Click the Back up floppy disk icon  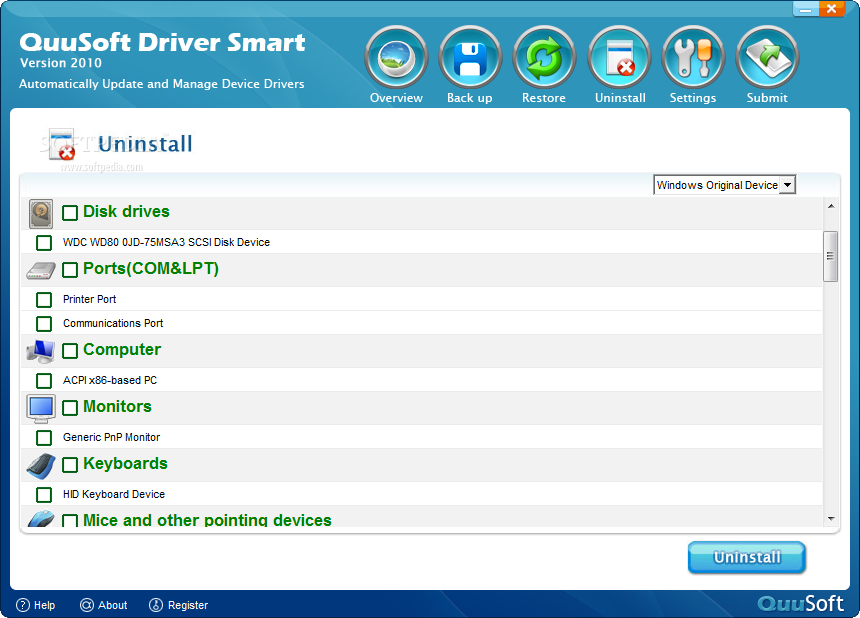click(470, 58)
